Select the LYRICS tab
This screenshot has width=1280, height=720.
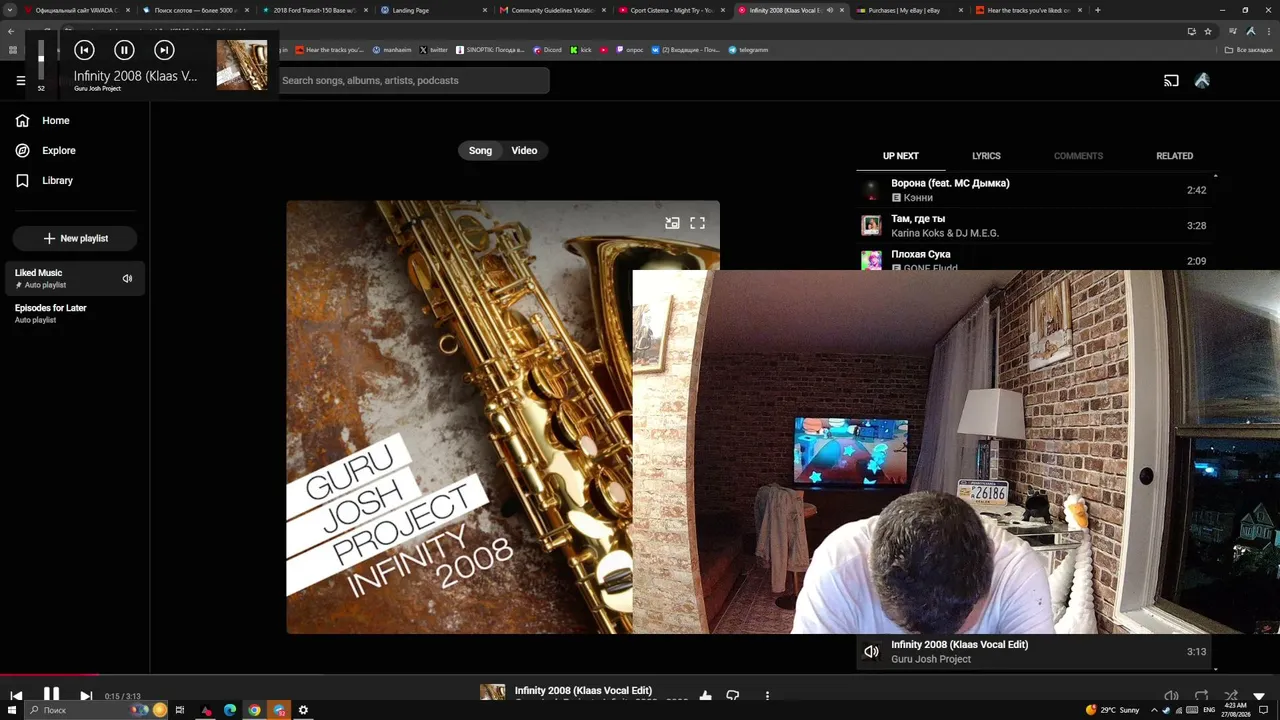(986, 156)
